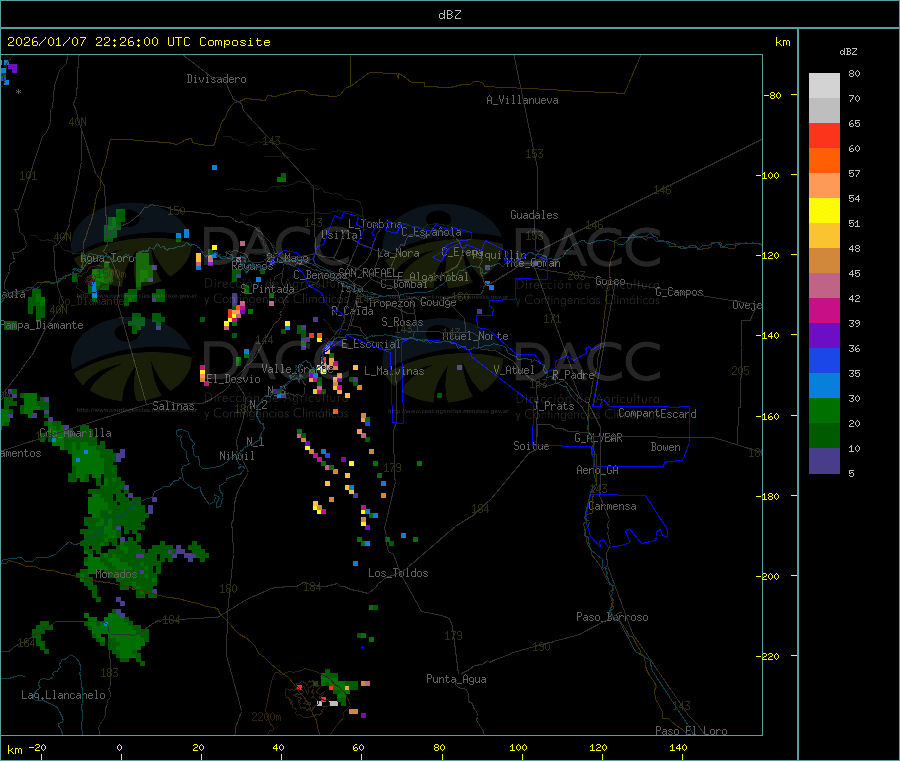Click the 'La_Nora' map label

click(398, 253)
